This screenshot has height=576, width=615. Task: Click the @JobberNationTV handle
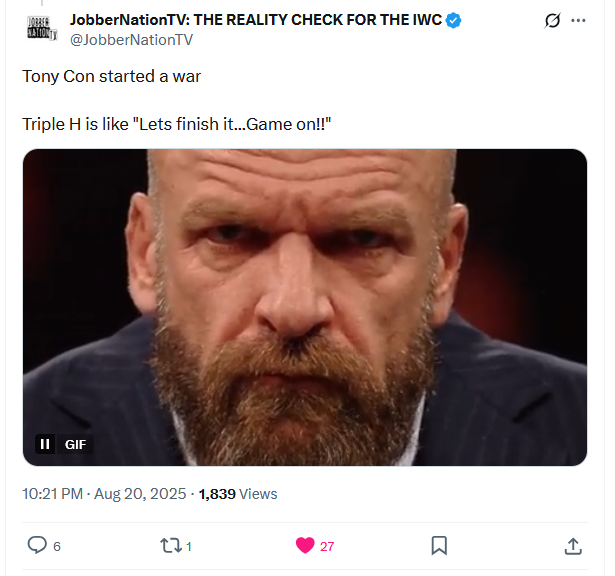[131, 39]
